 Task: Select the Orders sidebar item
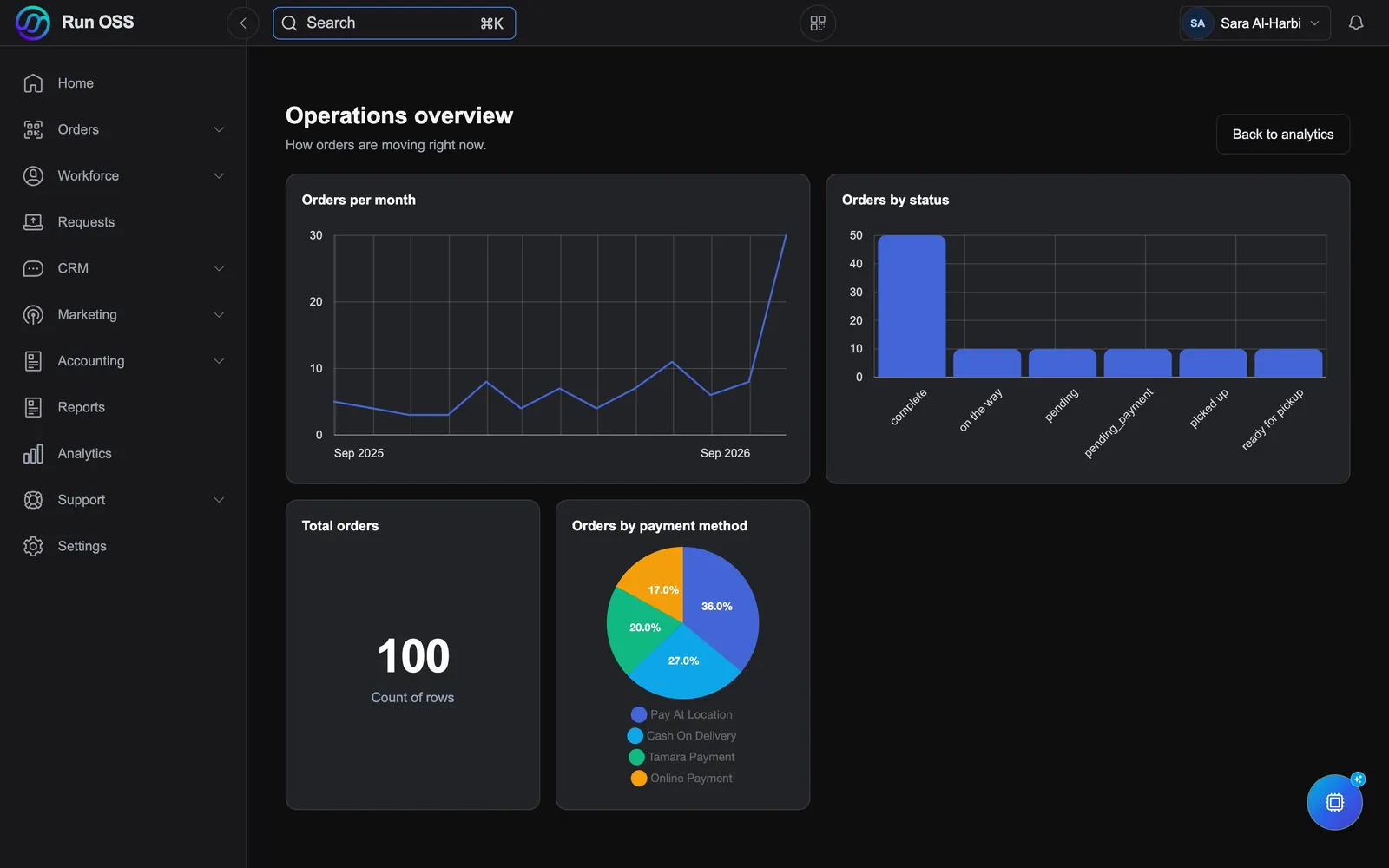[123, 129]
